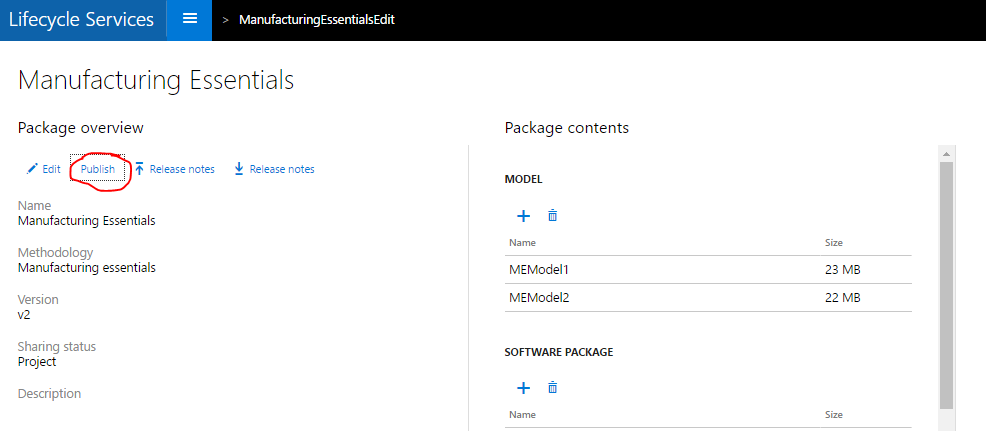
Task: Sort models by Name column header
Action: pyautogui.click(x=522, y=243)
